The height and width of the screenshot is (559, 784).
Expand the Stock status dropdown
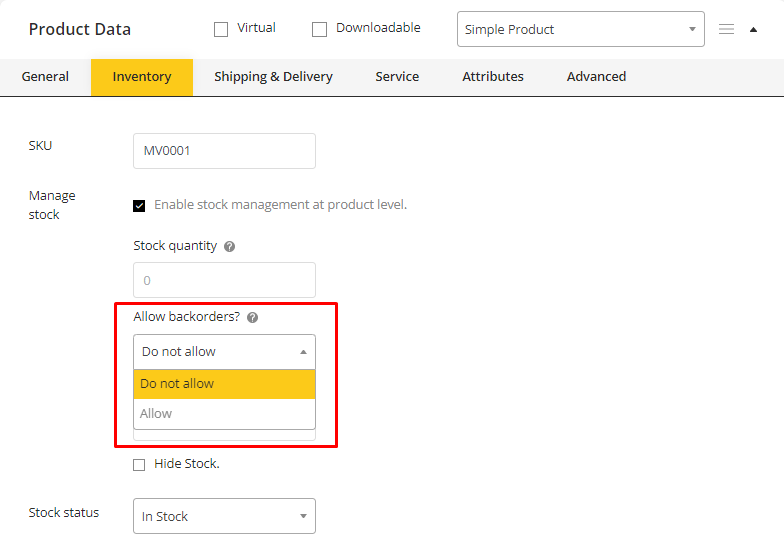[224, 516]
